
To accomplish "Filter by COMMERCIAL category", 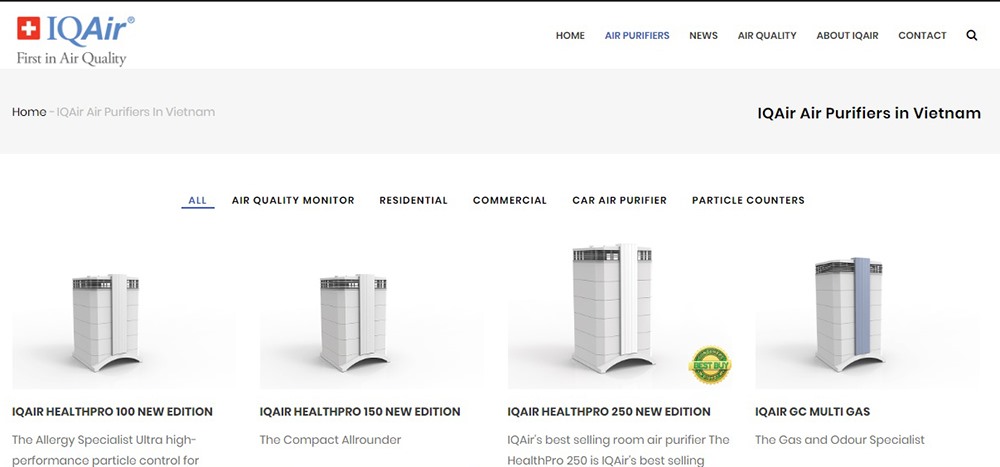I will 510,200.
